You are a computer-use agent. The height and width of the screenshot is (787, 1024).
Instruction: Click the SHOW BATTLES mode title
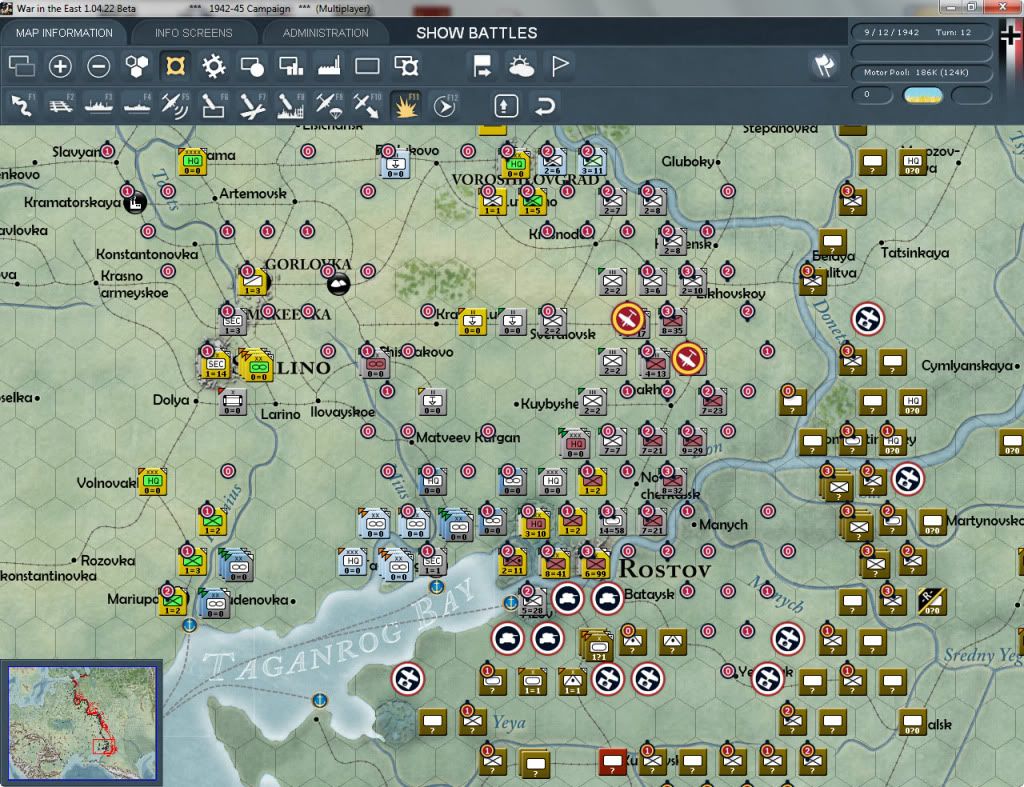click(477, 33)
